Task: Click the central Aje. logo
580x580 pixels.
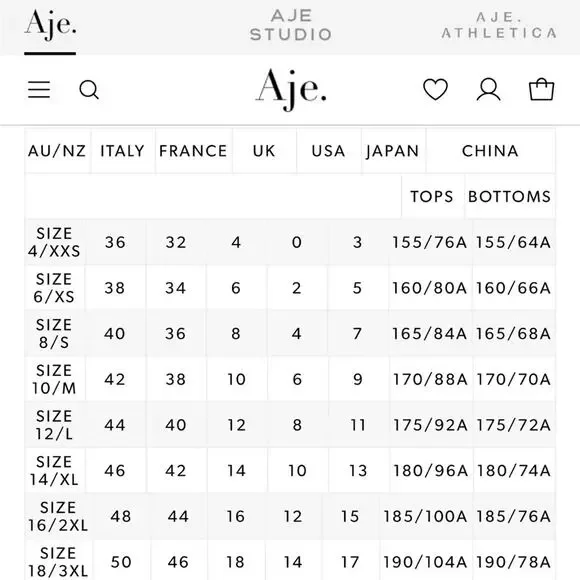Action: 291,90
